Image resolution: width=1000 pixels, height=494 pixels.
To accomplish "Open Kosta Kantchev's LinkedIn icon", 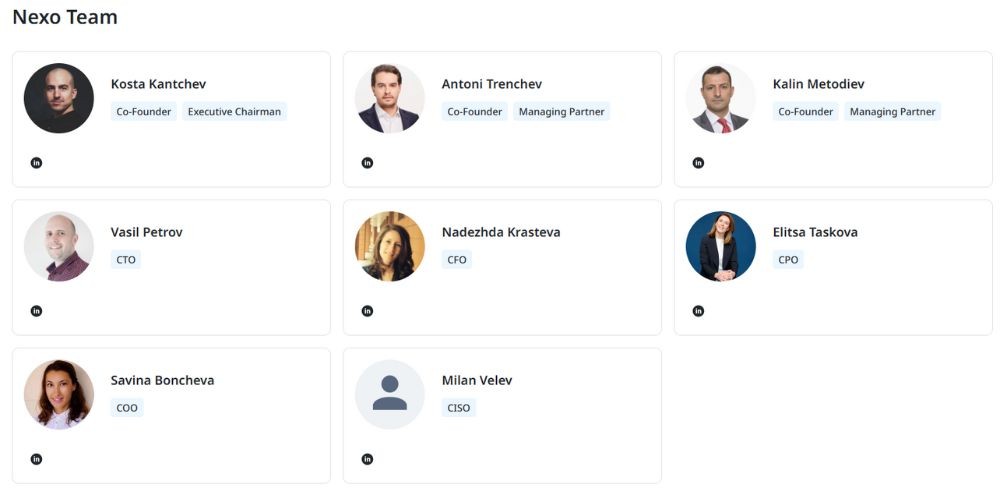I will (x=36, y=163).
